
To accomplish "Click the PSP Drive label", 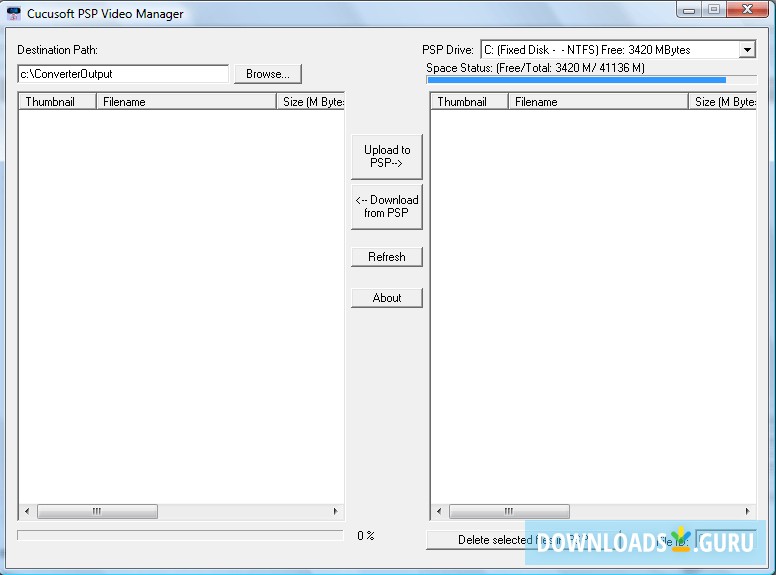I will tap(447, 50).
